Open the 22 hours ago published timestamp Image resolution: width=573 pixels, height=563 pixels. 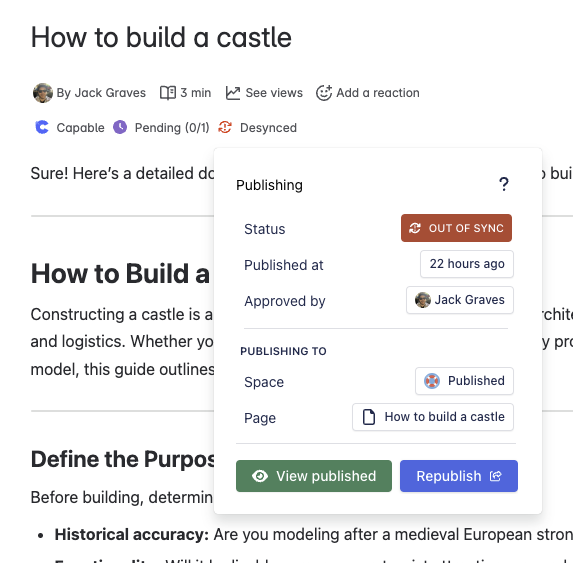(x=467, y=264)
